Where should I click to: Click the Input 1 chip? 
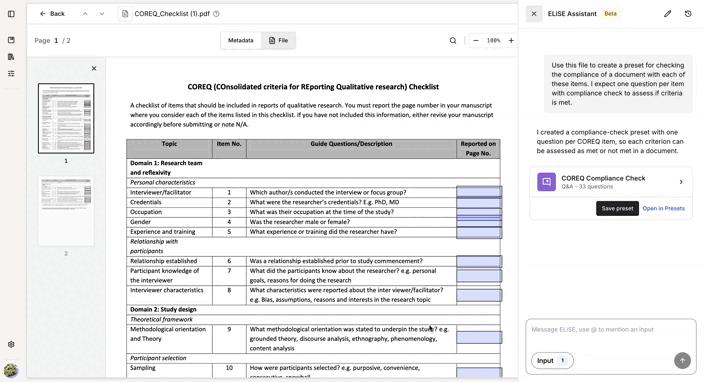[x=552, y=360]
